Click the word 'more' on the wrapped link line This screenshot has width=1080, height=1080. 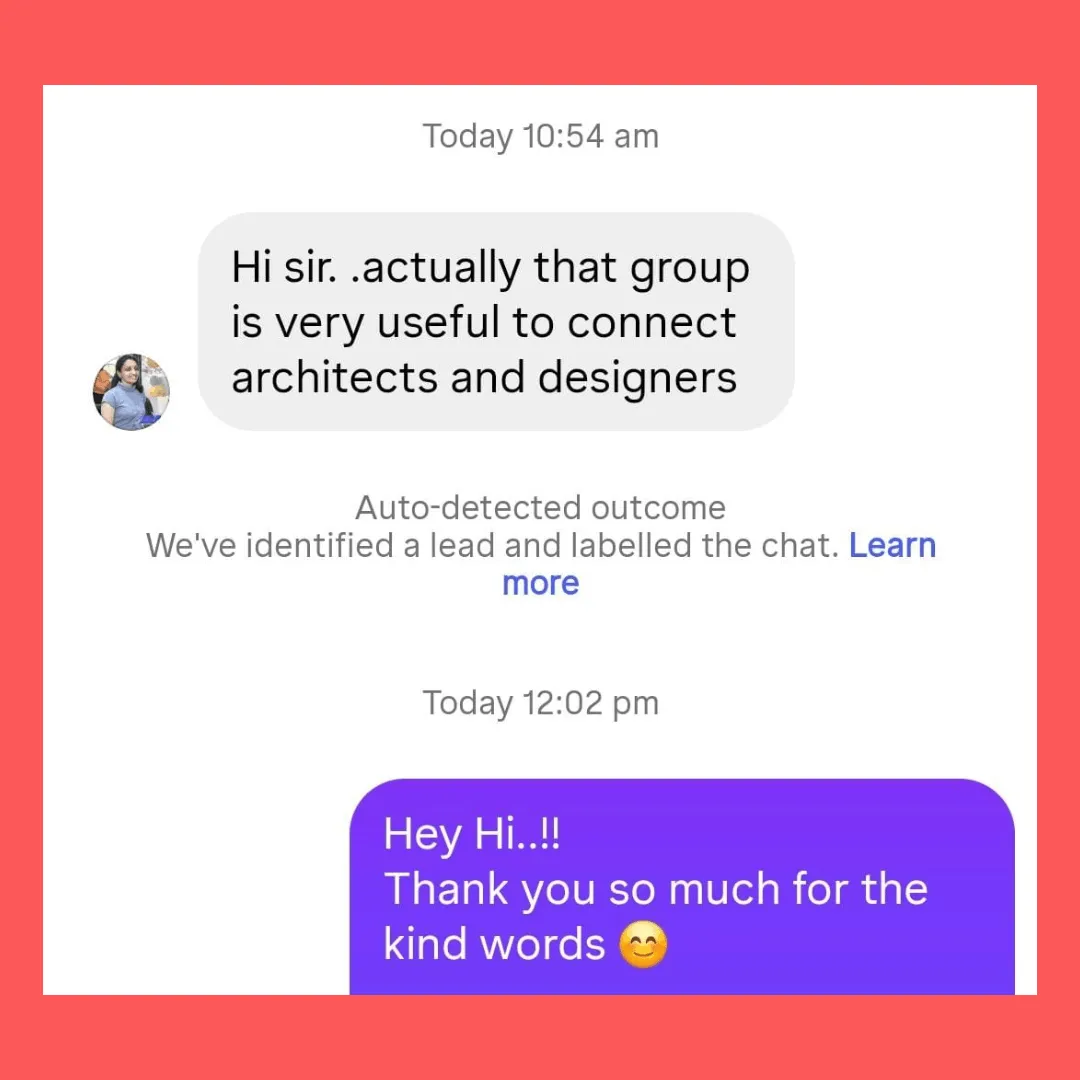[x=541, y=583]
